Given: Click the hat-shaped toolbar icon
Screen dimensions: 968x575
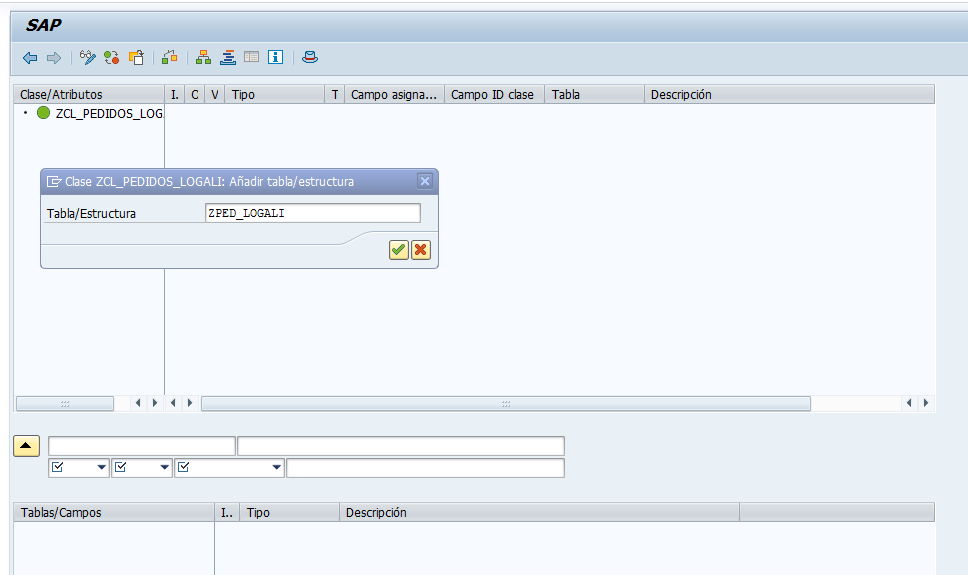Looking at the screenshot, I should (310, 57).
